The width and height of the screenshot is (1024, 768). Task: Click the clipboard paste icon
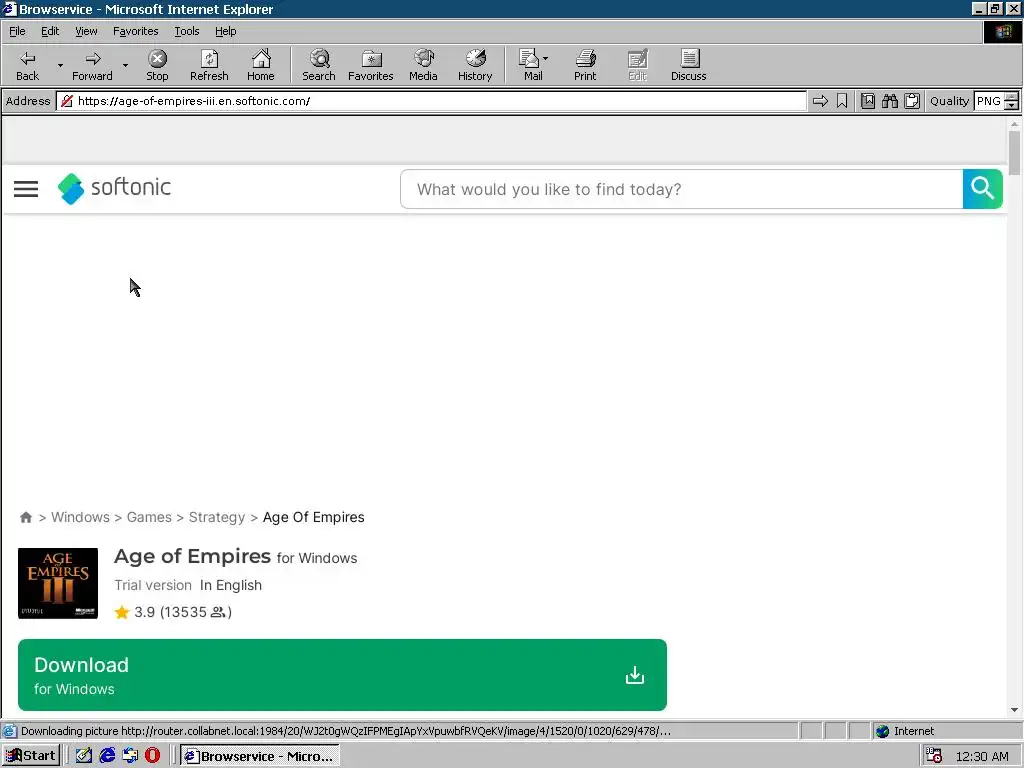[x=912, y=101]
